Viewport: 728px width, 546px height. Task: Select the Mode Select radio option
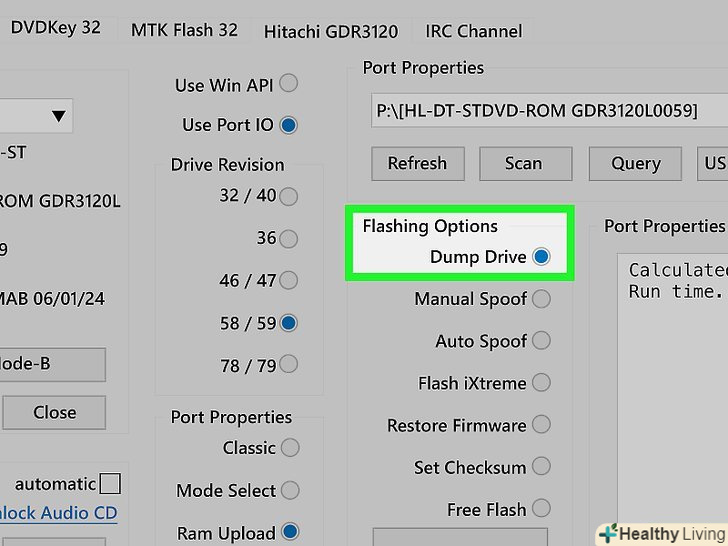point(290,490)
